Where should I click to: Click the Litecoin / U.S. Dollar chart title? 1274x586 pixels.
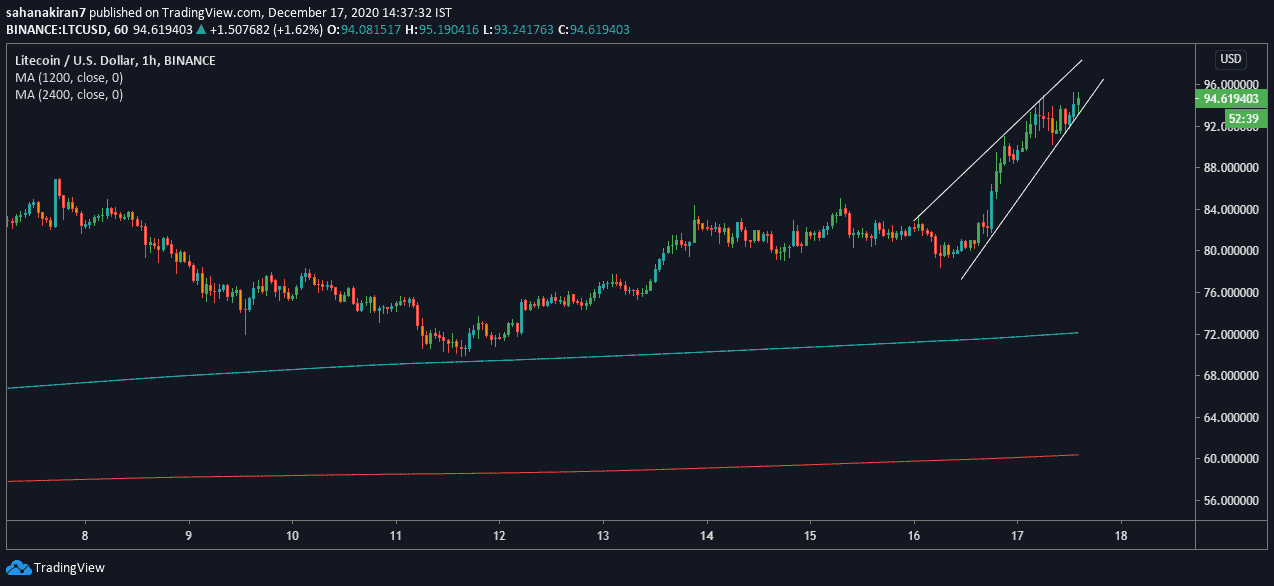[85, 61]
